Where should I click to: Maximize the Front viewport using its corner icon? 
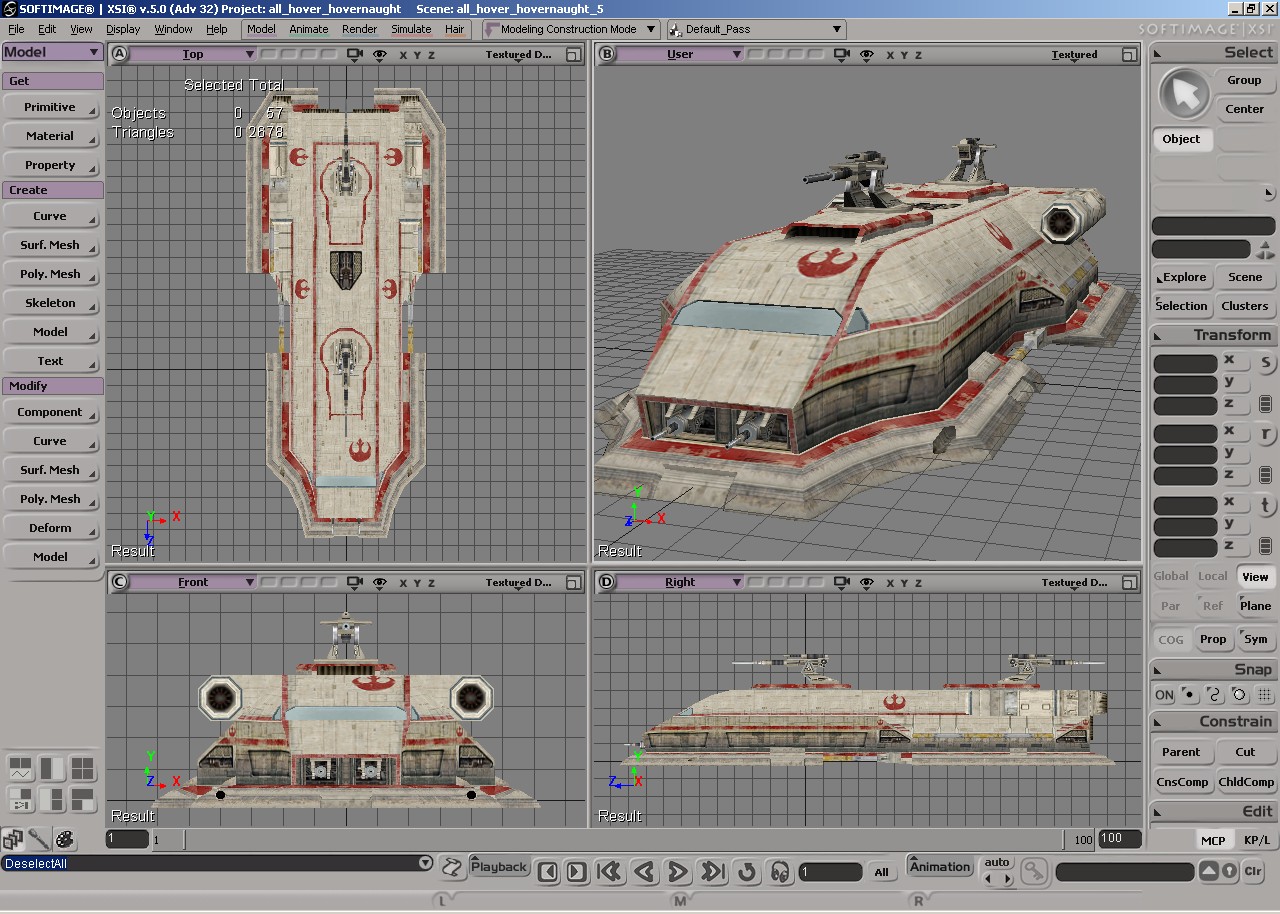click(x=574, y=582)
